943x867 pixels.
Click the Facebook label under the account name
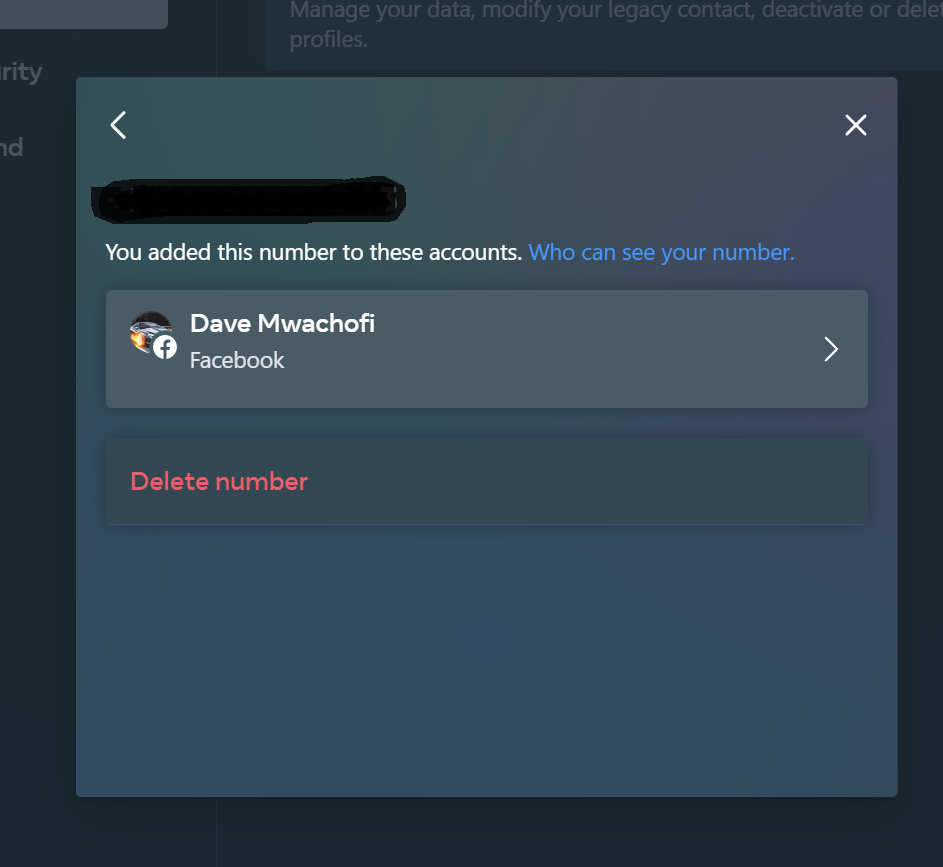[x=237, y=360]
